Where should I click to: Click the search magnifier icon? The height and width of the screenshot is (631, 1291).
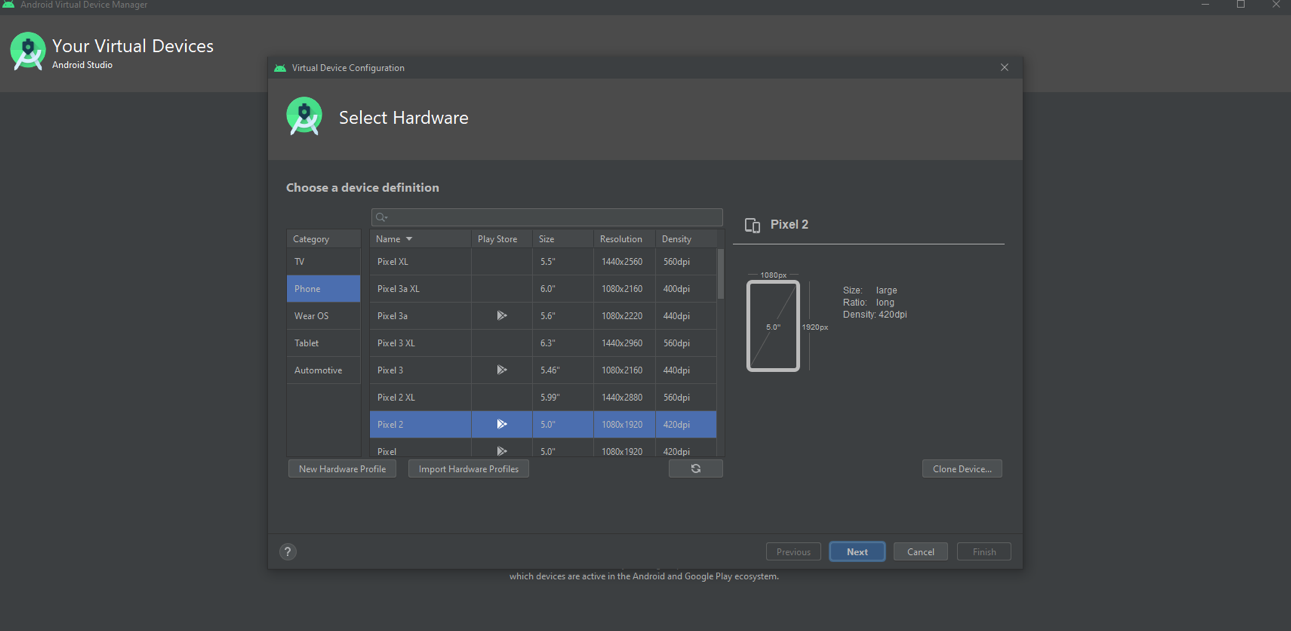tap(382, 217)
